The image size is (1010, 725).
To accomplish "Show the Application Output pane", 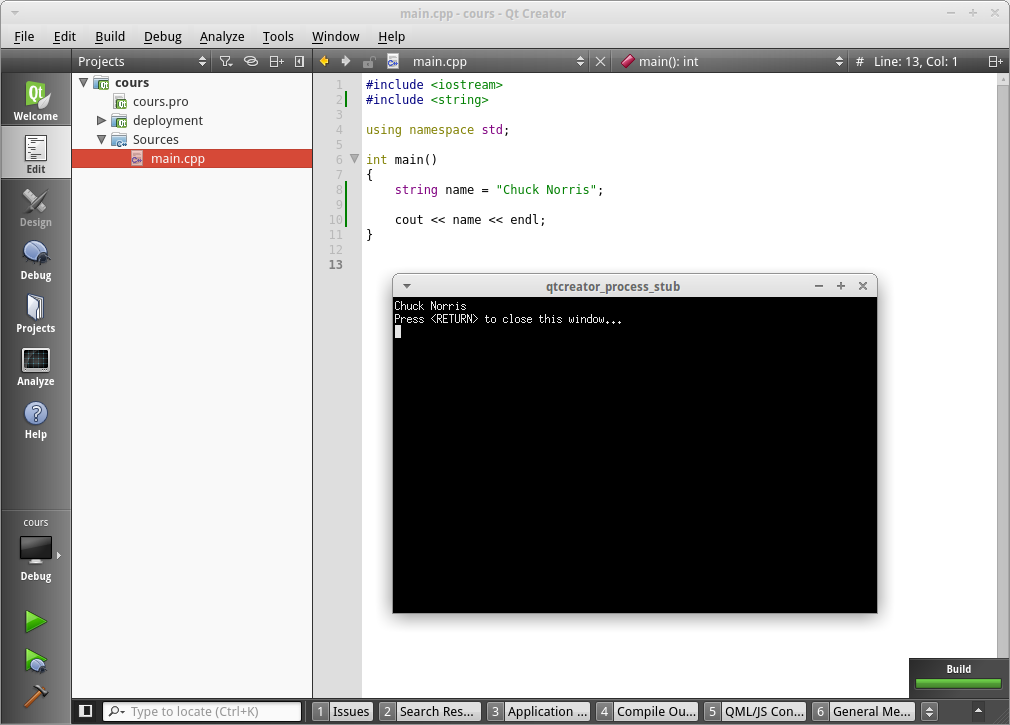I will pos(538,711).
